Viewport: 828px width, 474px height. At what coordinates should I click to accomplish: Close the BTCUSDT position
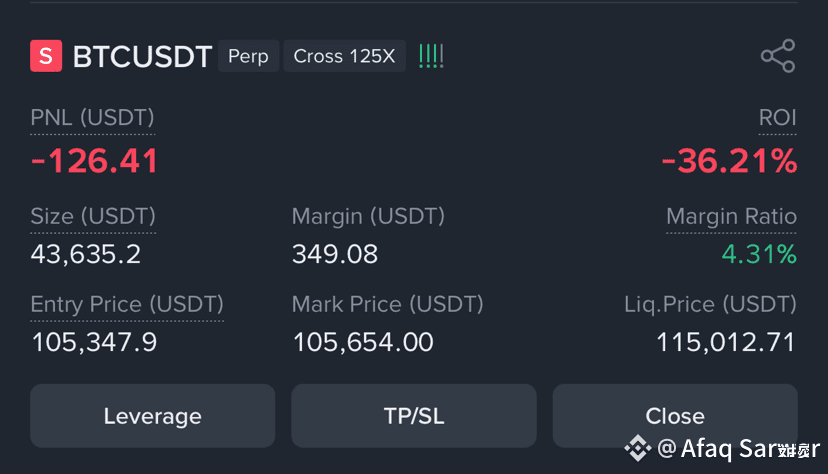(x=675, y=416)
